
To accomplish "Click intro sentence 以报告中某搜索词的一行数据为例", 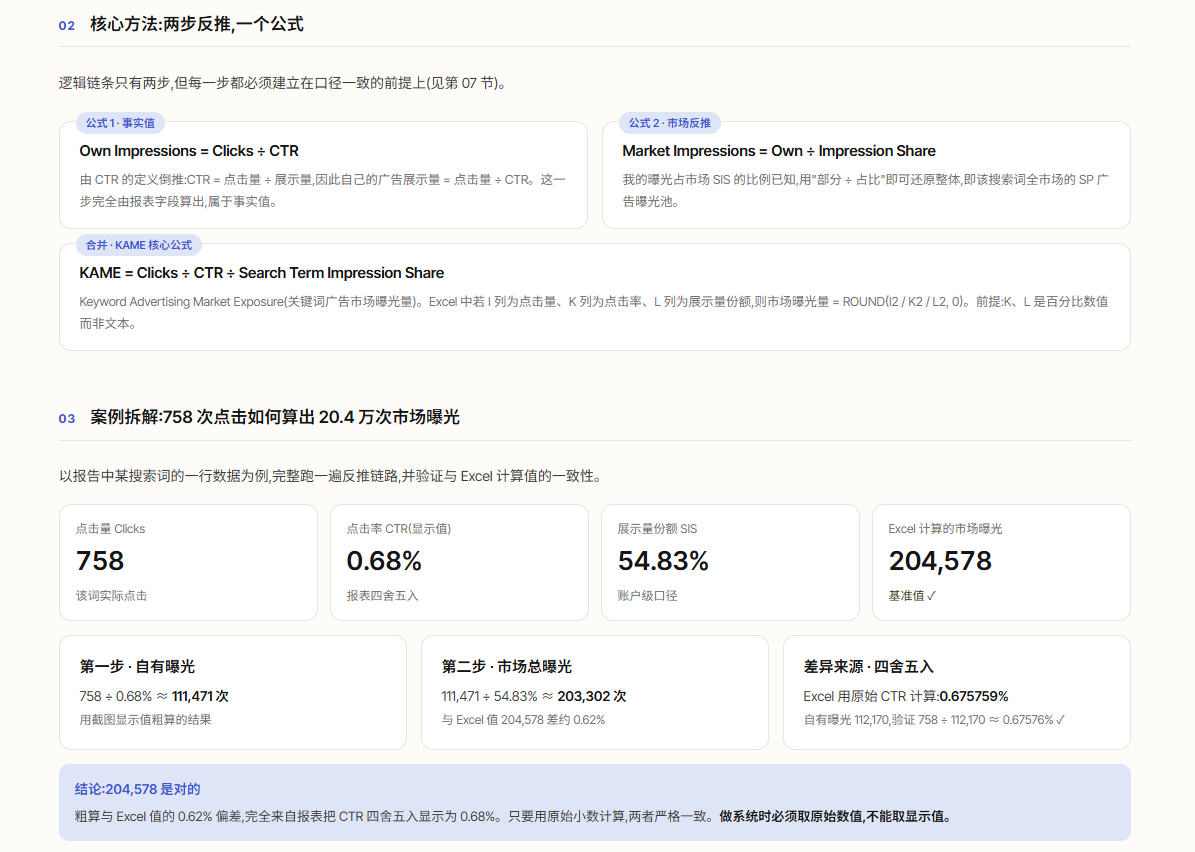I will pos(332,476).
